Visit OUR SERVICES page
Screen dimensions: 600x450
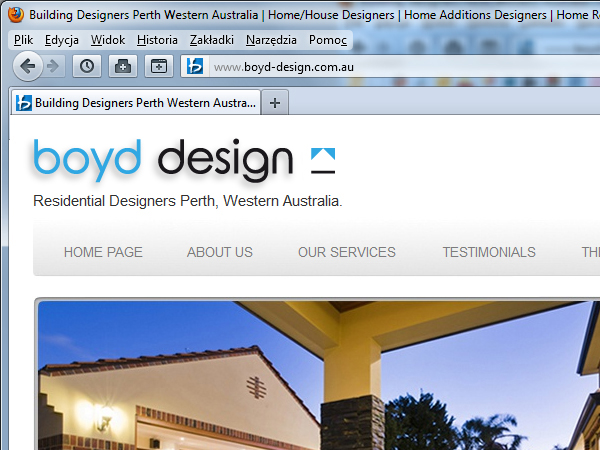point(347,252)
